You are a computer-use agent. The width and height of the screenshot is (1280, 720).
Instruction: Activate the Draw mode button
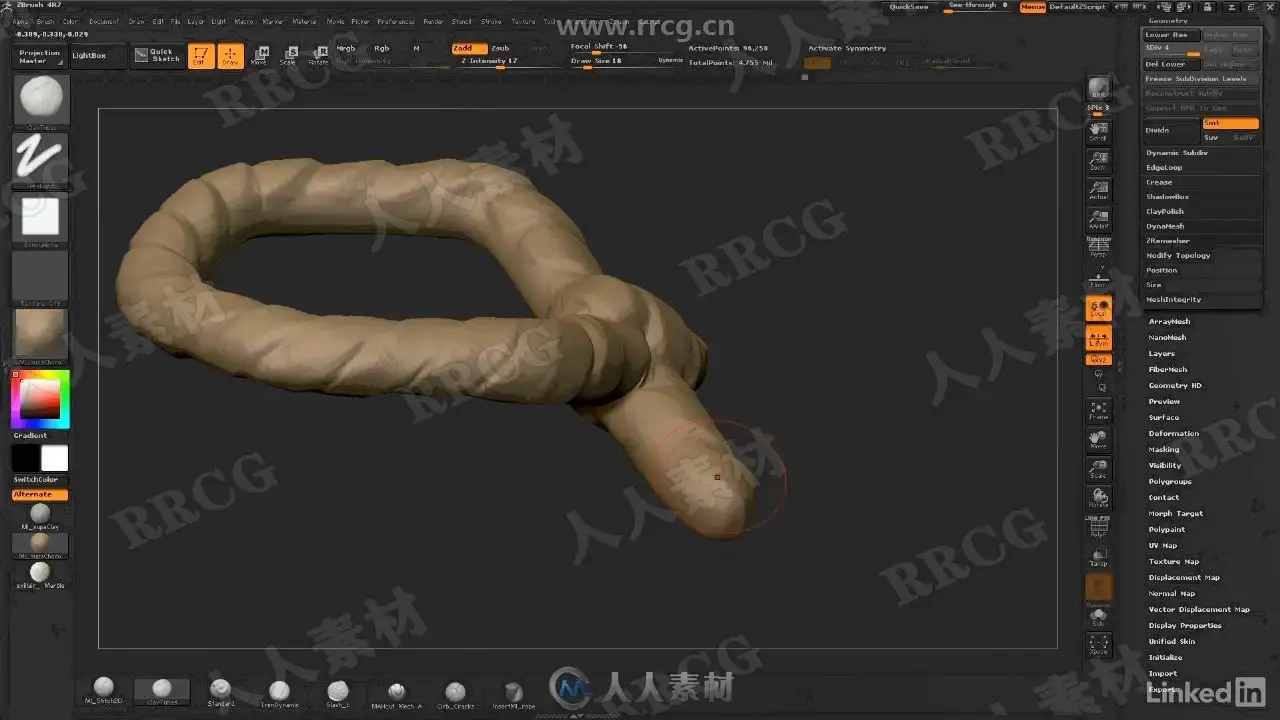[231, 56]
